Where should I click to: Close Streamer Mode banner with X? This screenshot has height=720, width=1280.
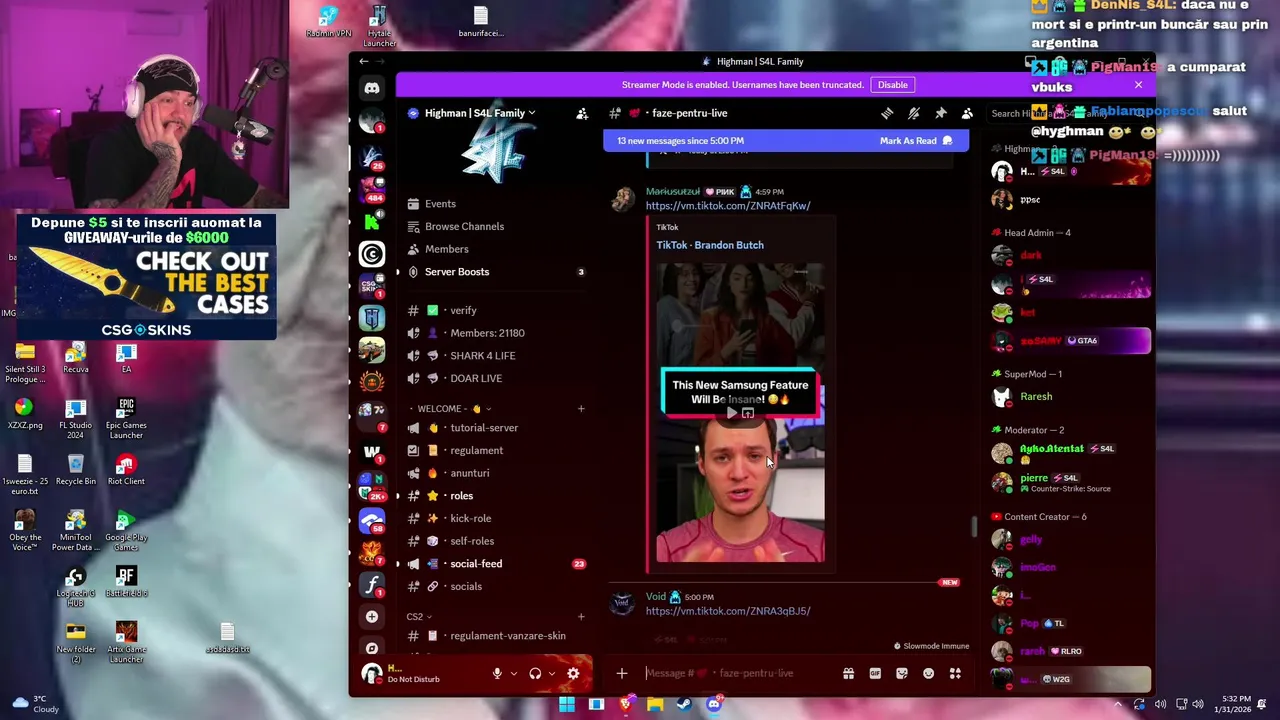coord(1138,85)
